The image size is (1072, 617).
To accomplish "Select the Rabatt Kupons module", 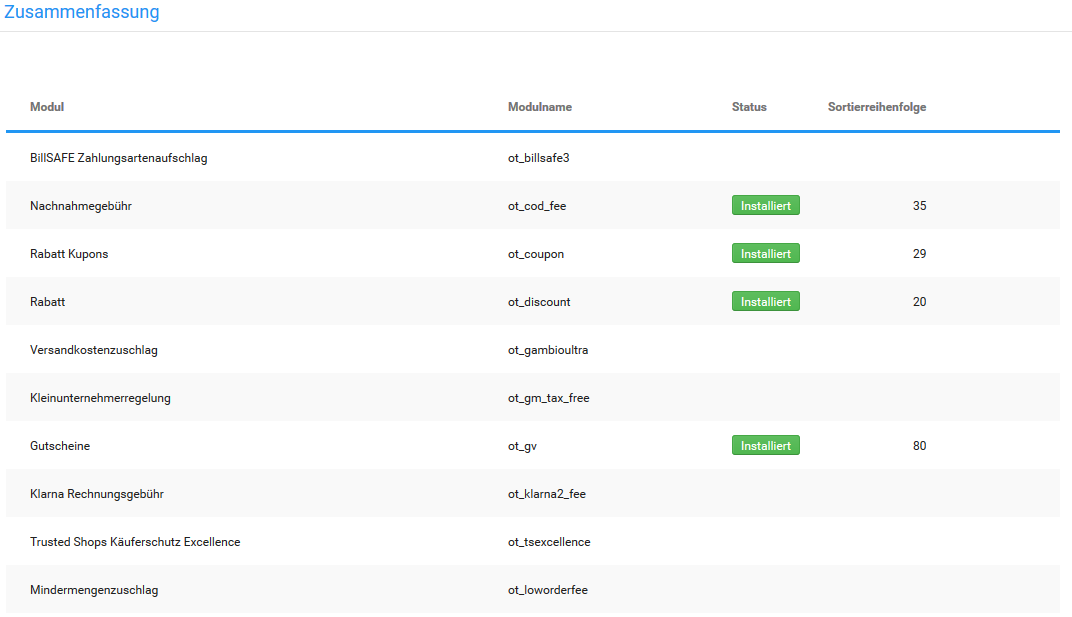I will [69, 254].
